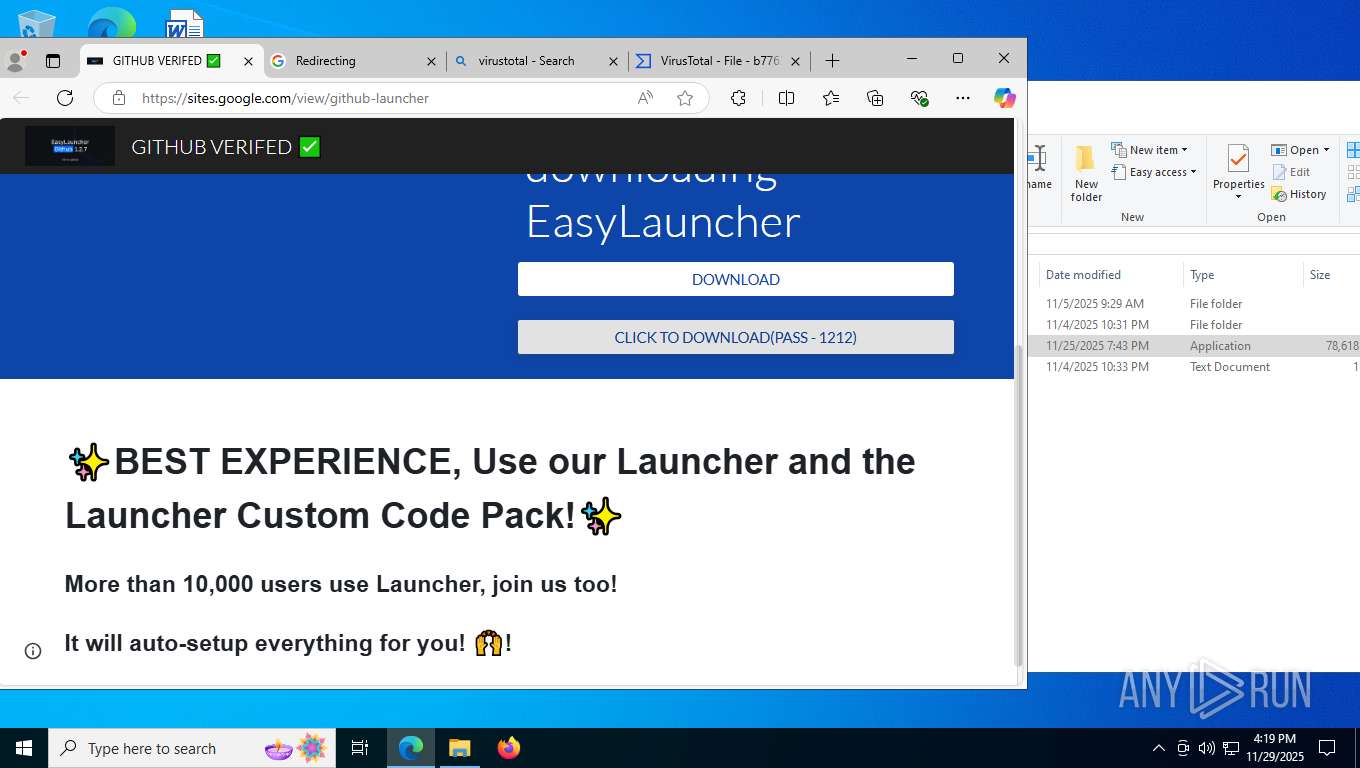The height and width of the screenshot is (768, 1360).
Task: Click the GITHUB VERIFED site title
Action: point(226,147)
